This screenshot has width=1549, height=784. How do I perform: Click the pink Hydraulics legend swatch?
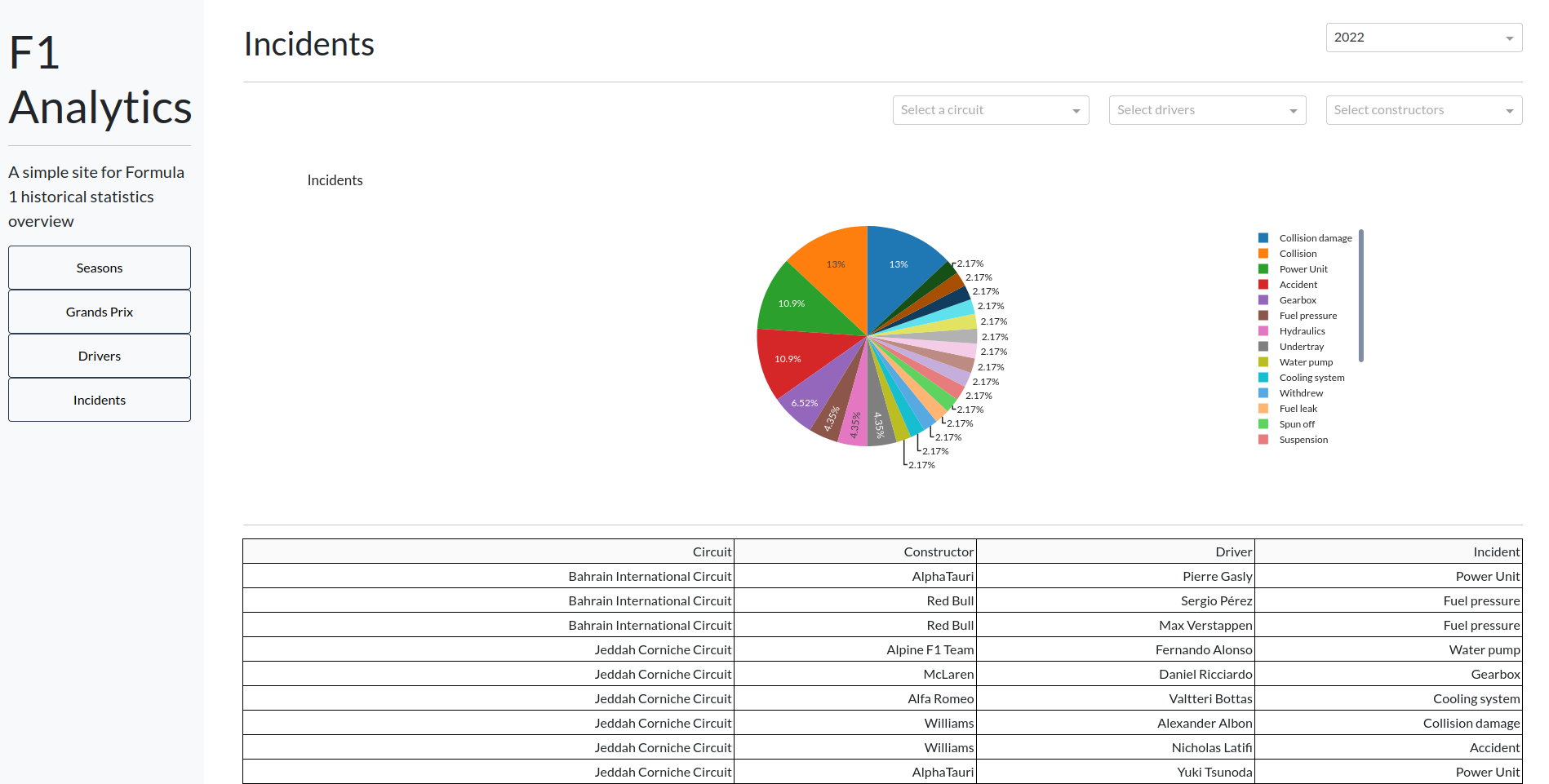1263,331
